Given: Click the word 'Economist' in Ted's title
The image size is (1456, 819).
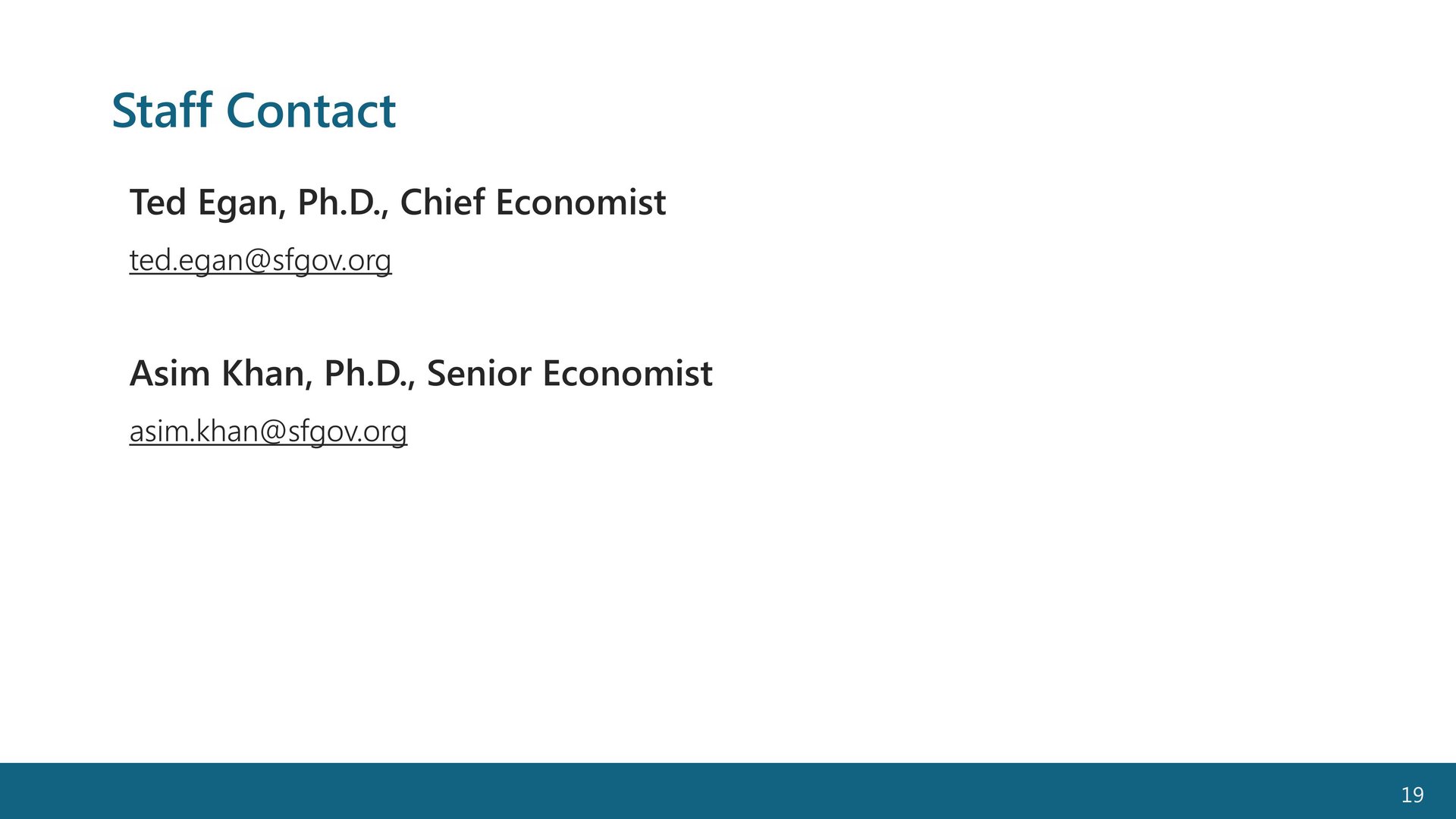Looking at the screenshot, I should coord(581,202).
